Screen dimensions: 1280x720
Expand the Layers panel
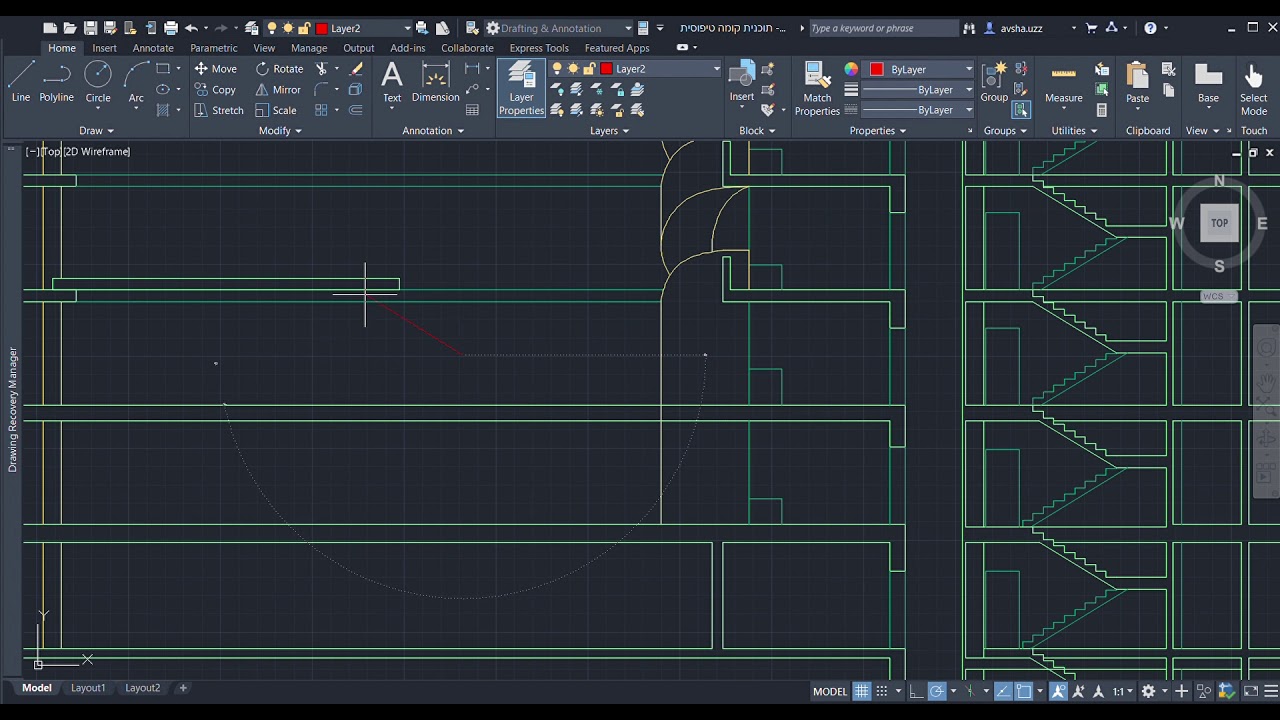point(609,131)
